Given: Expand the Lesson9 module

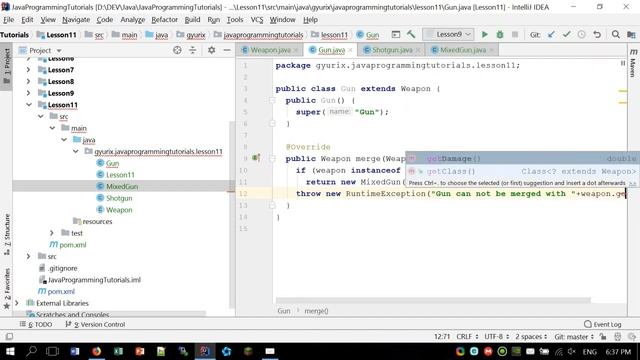Looking at the screenshot, I should 28,93.
